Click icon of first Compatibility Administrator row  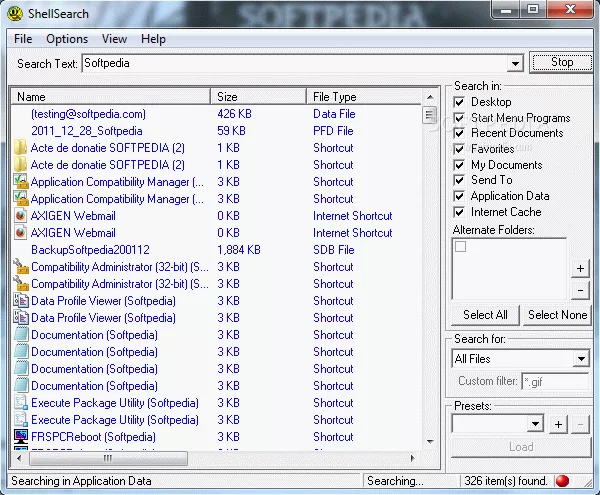(21, 267)
